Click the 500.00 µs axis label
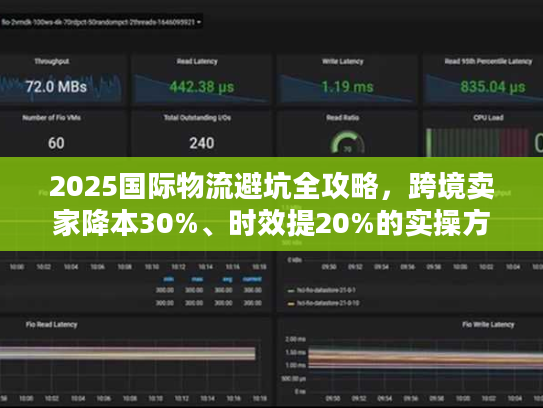 point(293,379)
